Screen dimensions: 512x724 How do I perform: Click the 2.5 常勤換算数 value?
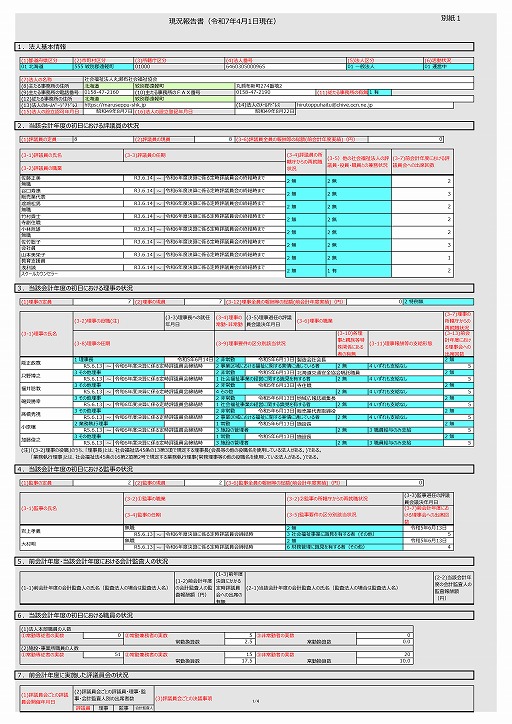point(240,642)
